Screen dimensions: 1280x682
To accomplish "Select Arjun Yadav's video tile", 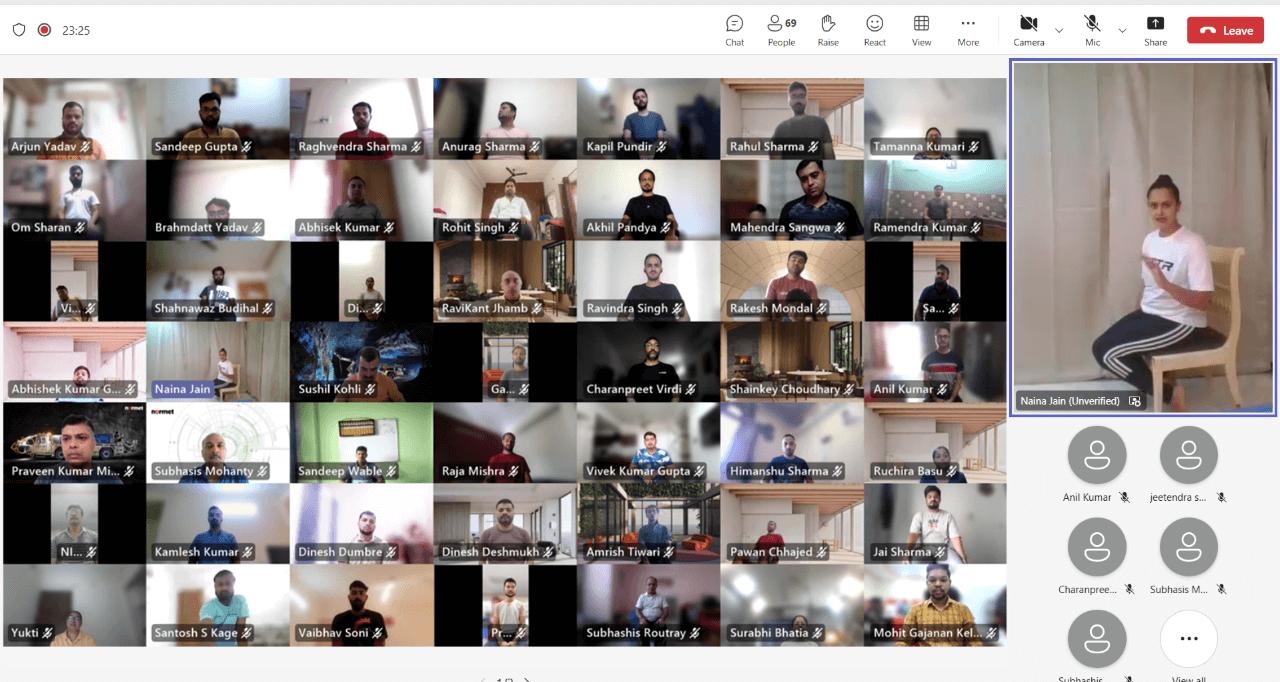I will pyautogui.click(x=74, y=118).
